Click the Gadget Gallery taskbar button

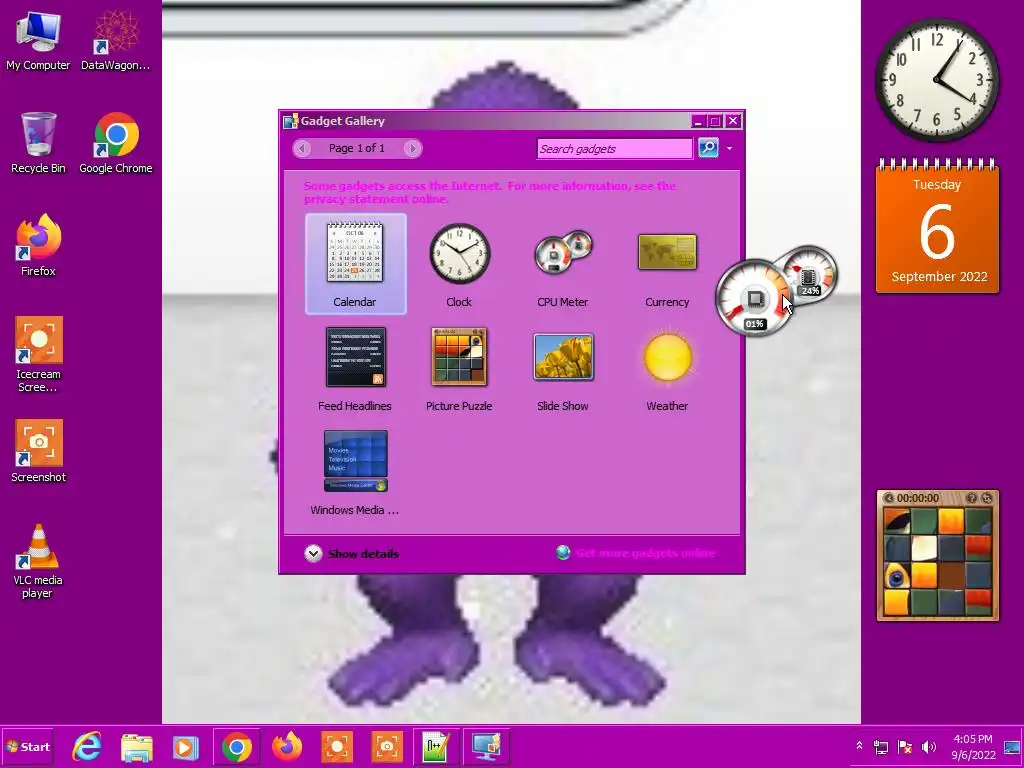click(487, 747)
